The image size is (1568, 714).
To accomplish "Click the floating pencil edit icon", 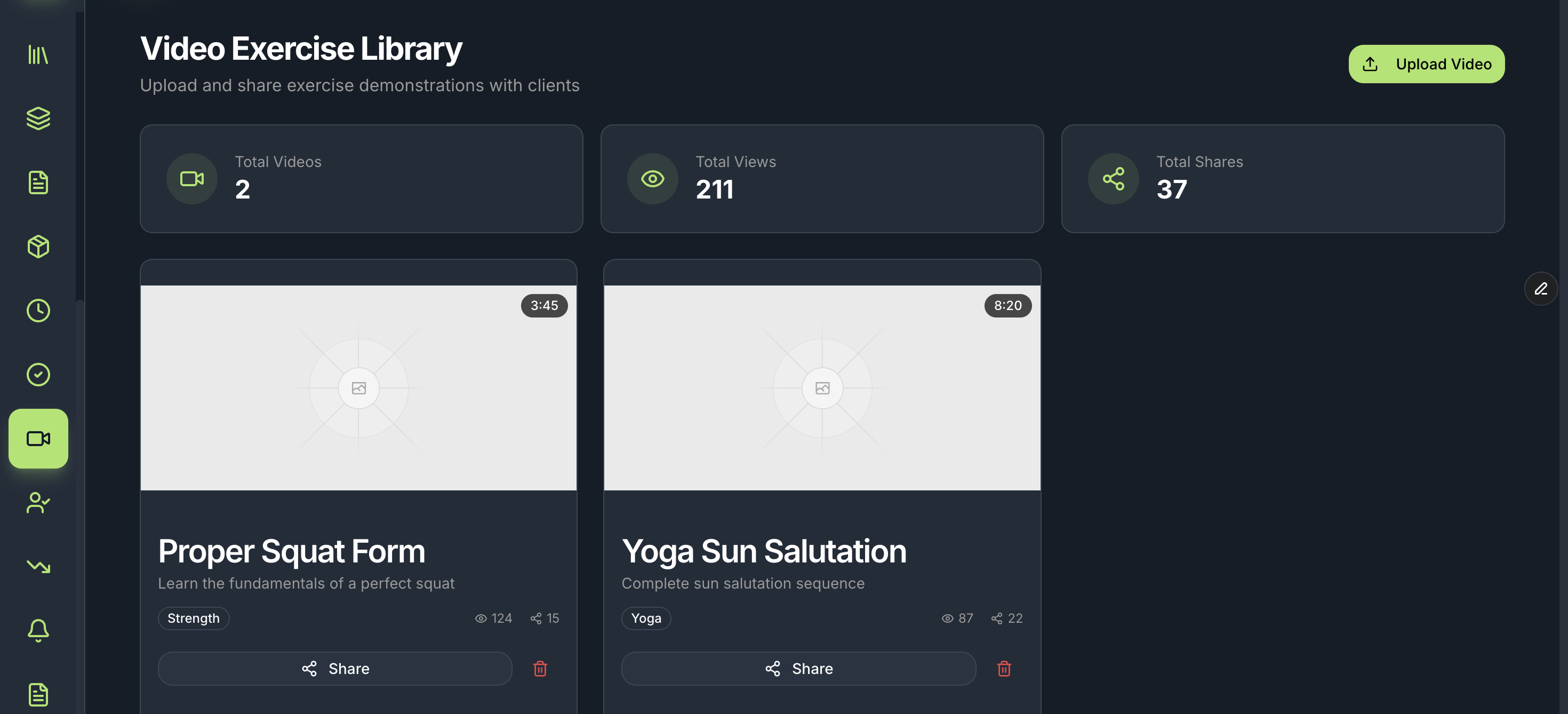I will [1541, 289].
